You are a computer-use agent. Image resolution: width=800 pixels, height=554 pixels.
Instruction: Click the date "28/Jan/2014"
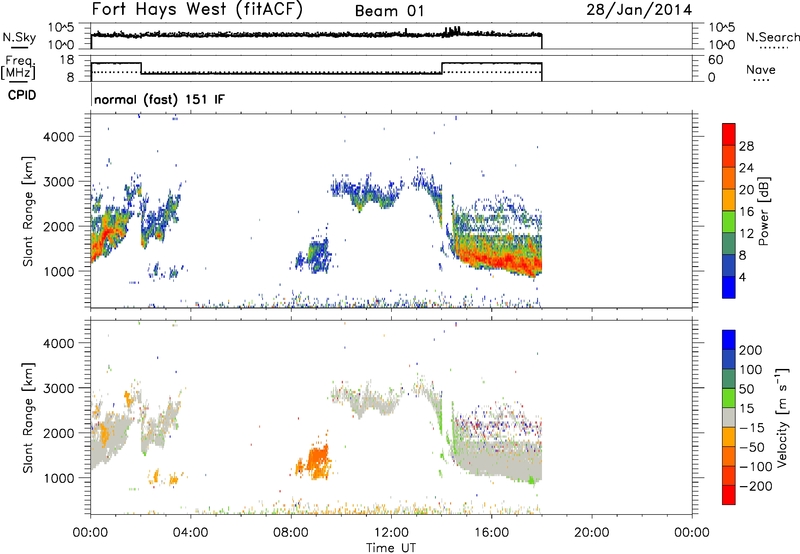click(639, 10)
